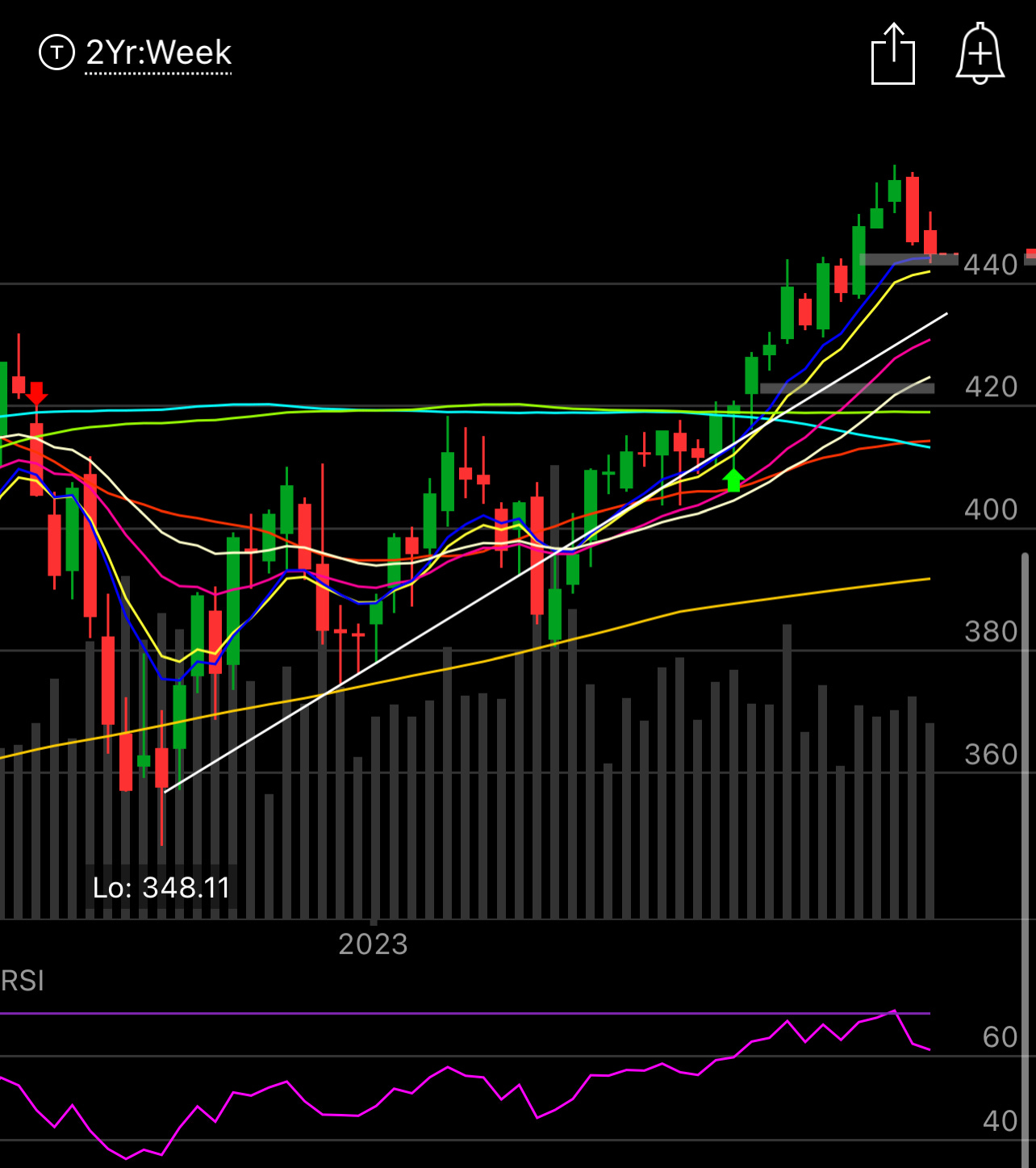
Task: Tap the red sell signal arrow marker
Action: (37, 394)
